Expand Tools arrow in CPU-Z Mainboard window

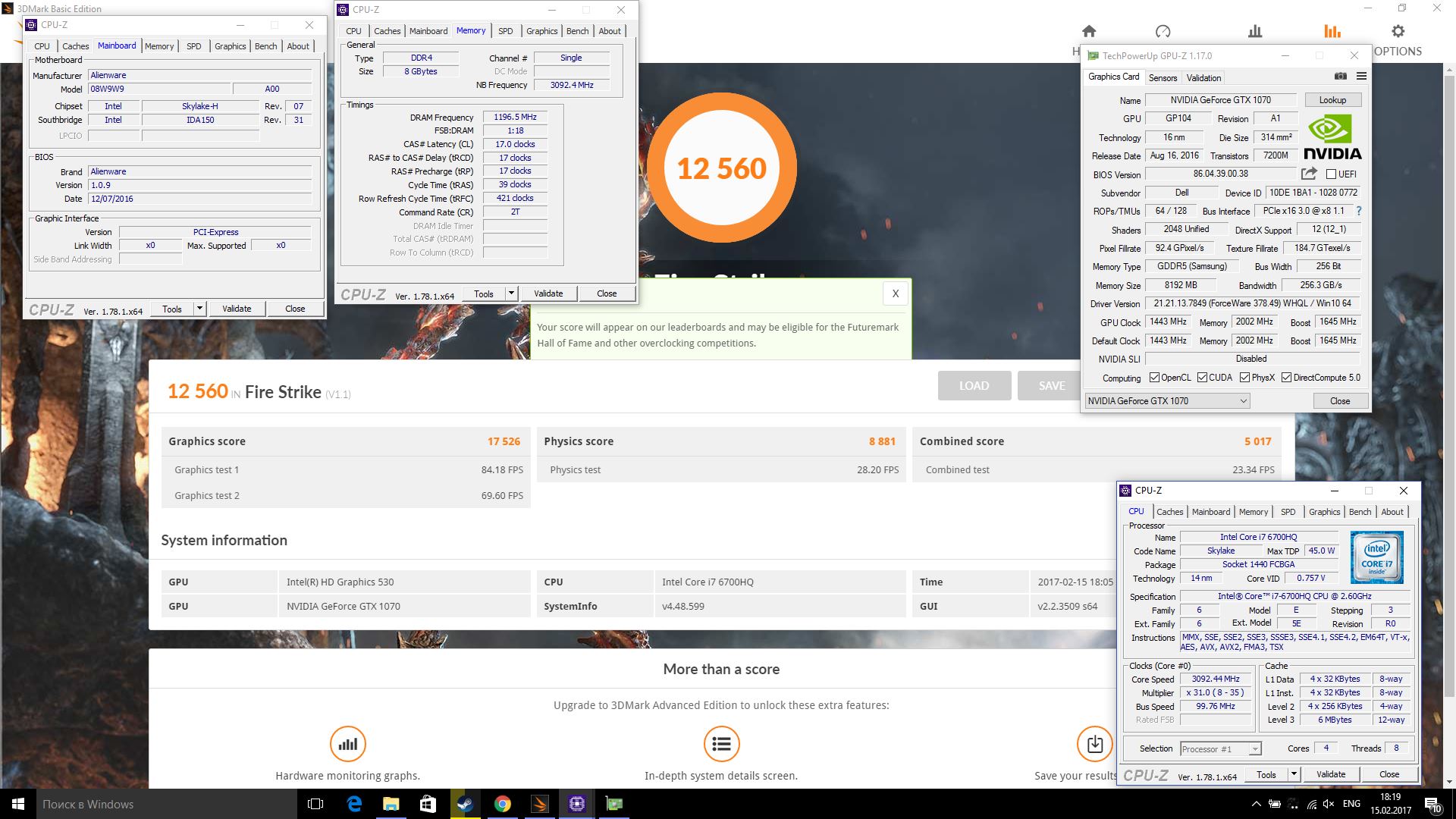click(x=199, y=309)
